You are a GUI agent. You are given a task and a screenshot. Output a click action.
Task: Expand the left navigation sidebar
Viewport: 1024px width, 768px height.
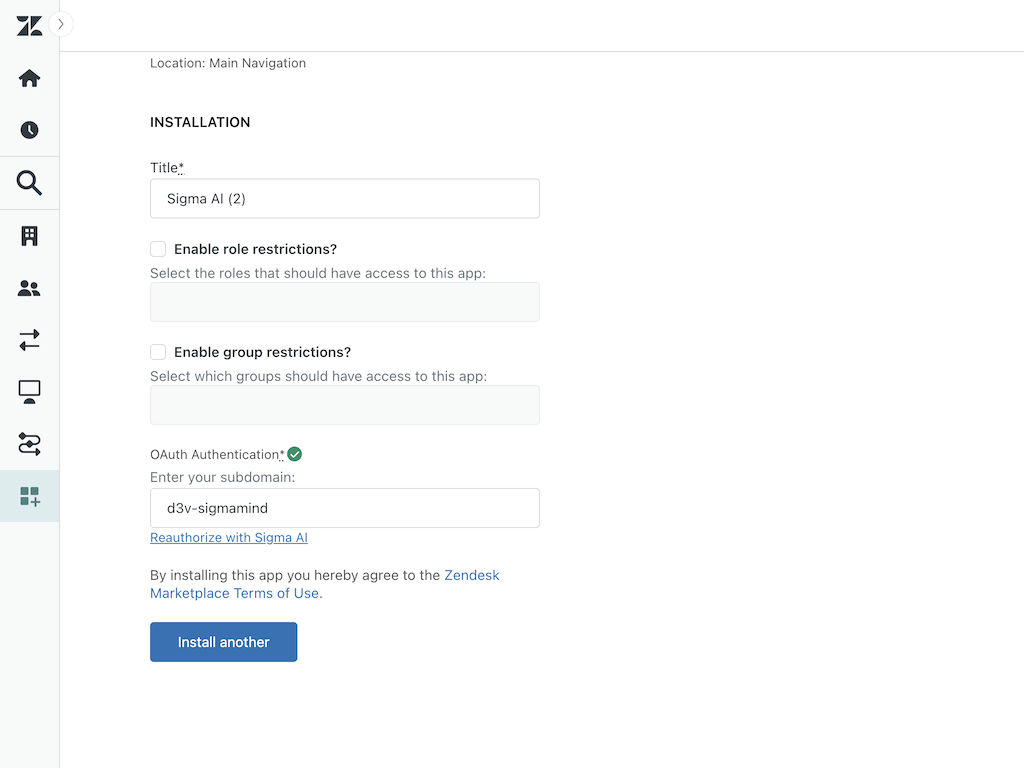tap(61, 24)
